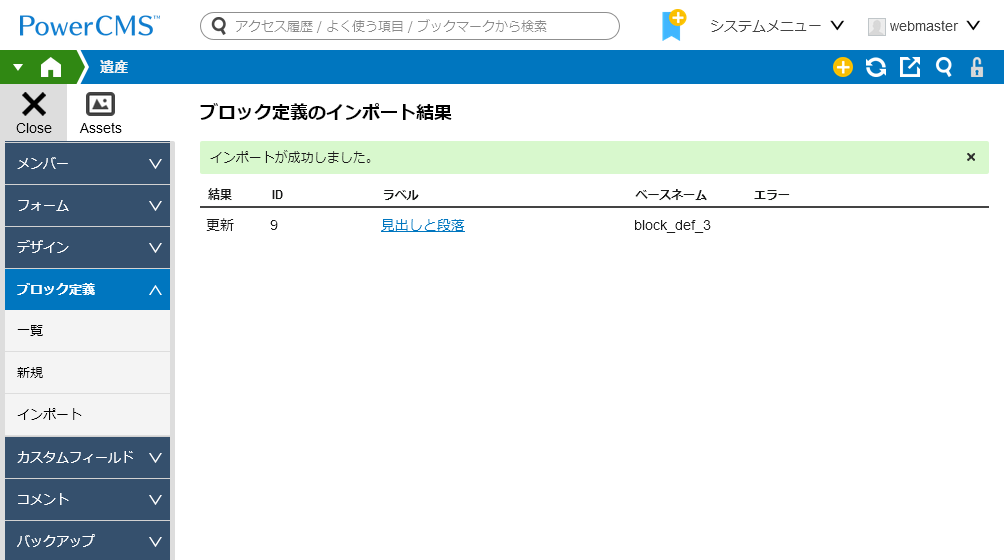Screen dimensions: 1004x560
Task: Click the webmaster avatar icon
Action: 876,26
